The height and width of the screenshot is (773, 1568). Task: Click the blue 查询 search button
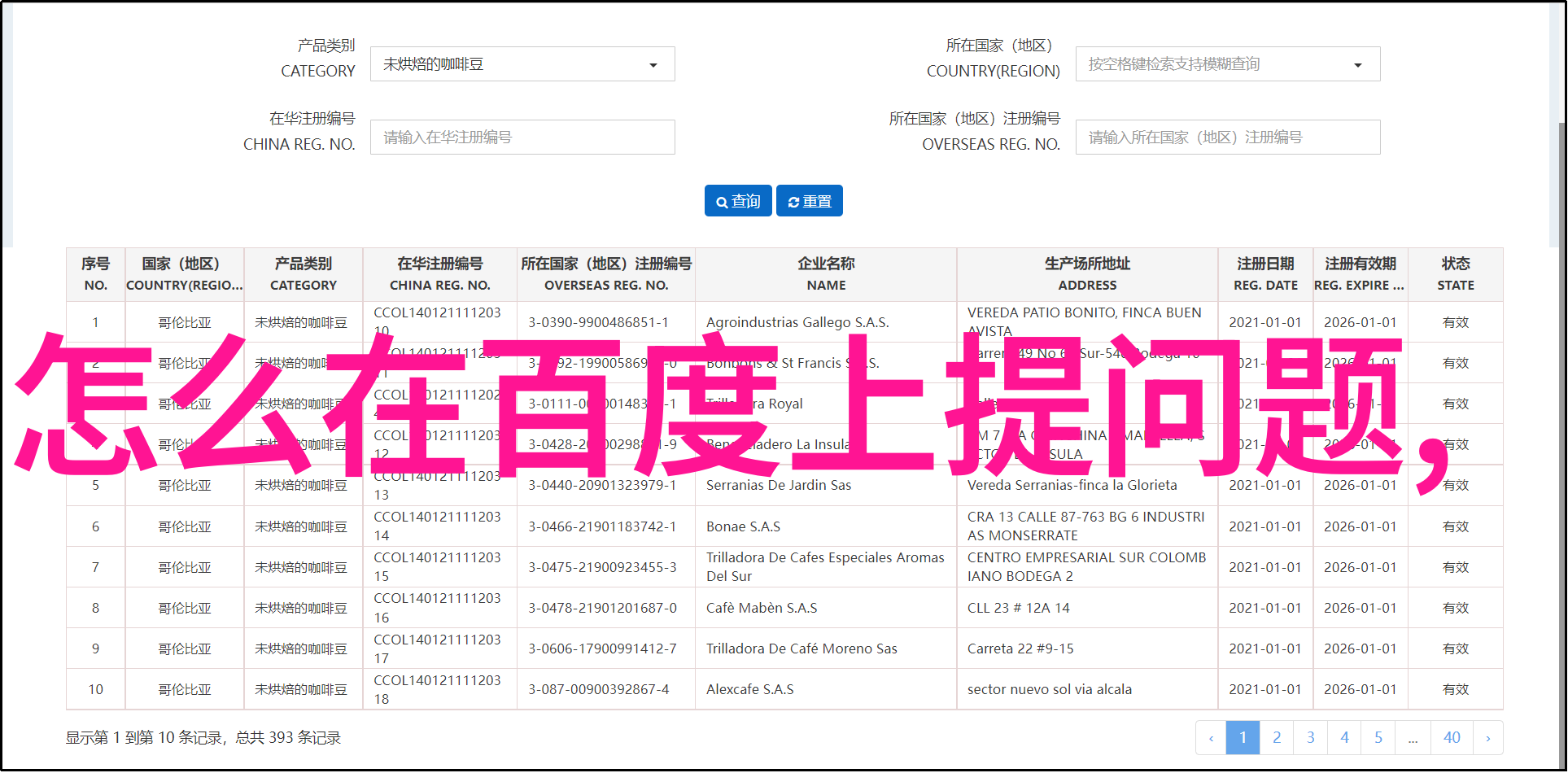coord(738,201)
